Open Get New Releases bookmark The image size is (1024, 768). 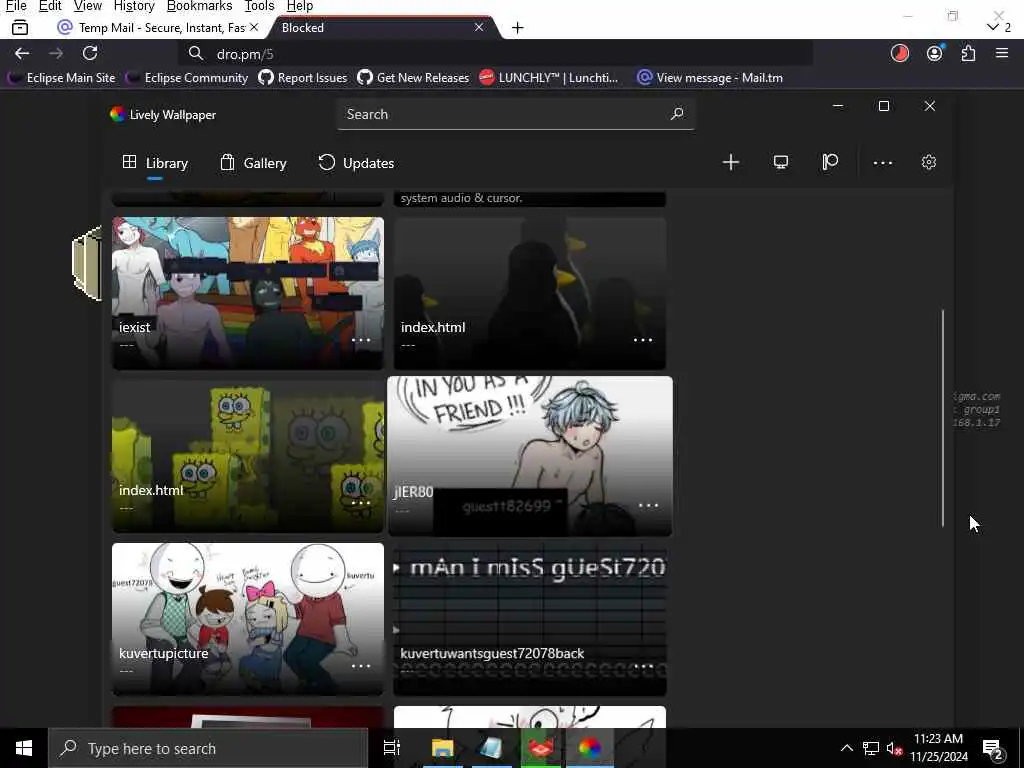tap(413, 78)
